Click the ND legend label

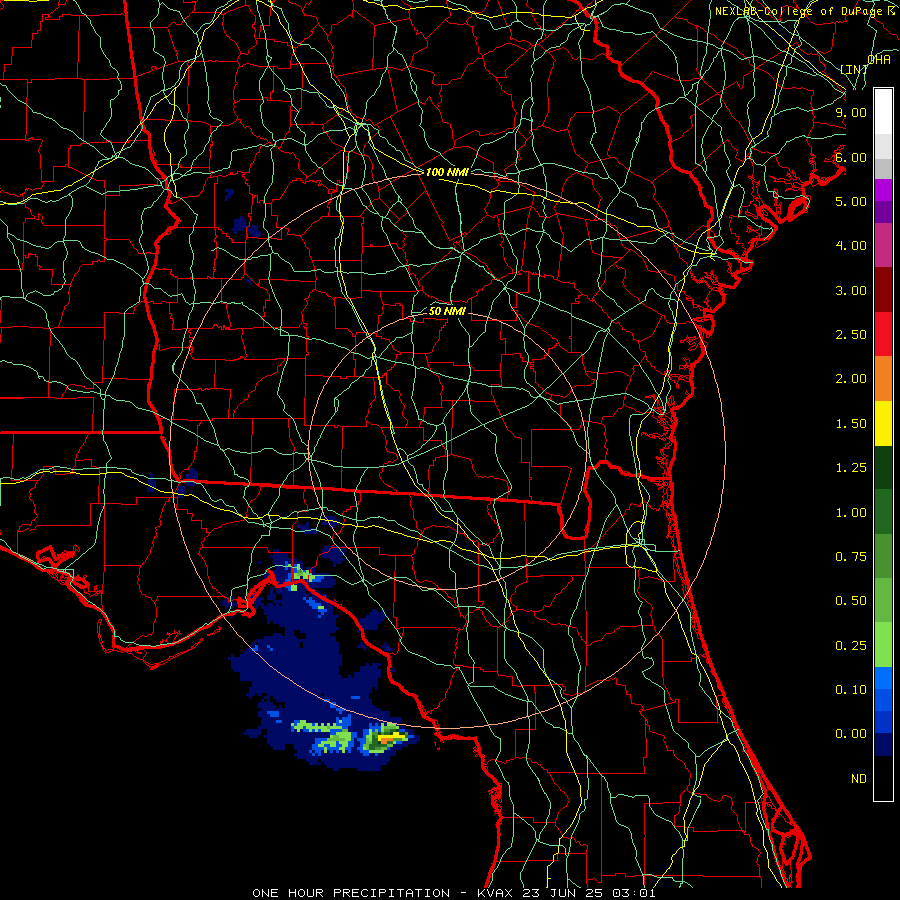coord(859,779)
